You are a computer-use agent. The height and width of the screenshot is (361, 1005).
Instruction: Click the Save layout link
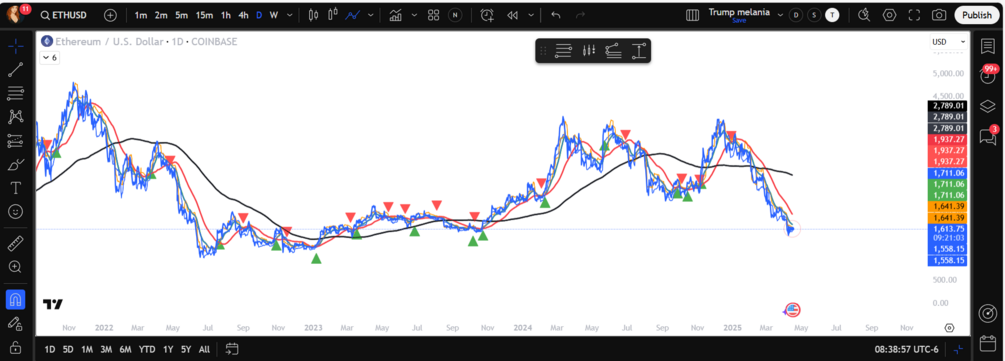pyautogui.click(x=739, y=21)
